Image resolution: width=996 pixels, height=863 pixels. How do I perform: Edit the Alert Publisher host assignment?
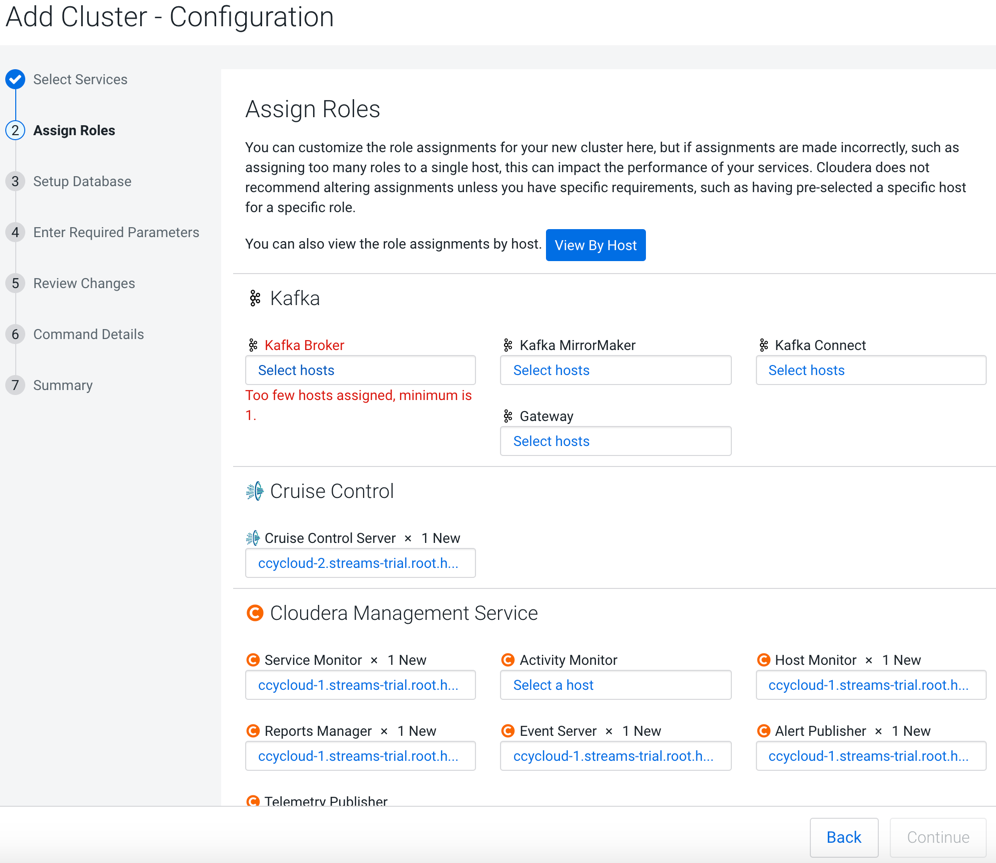[870, 756]
